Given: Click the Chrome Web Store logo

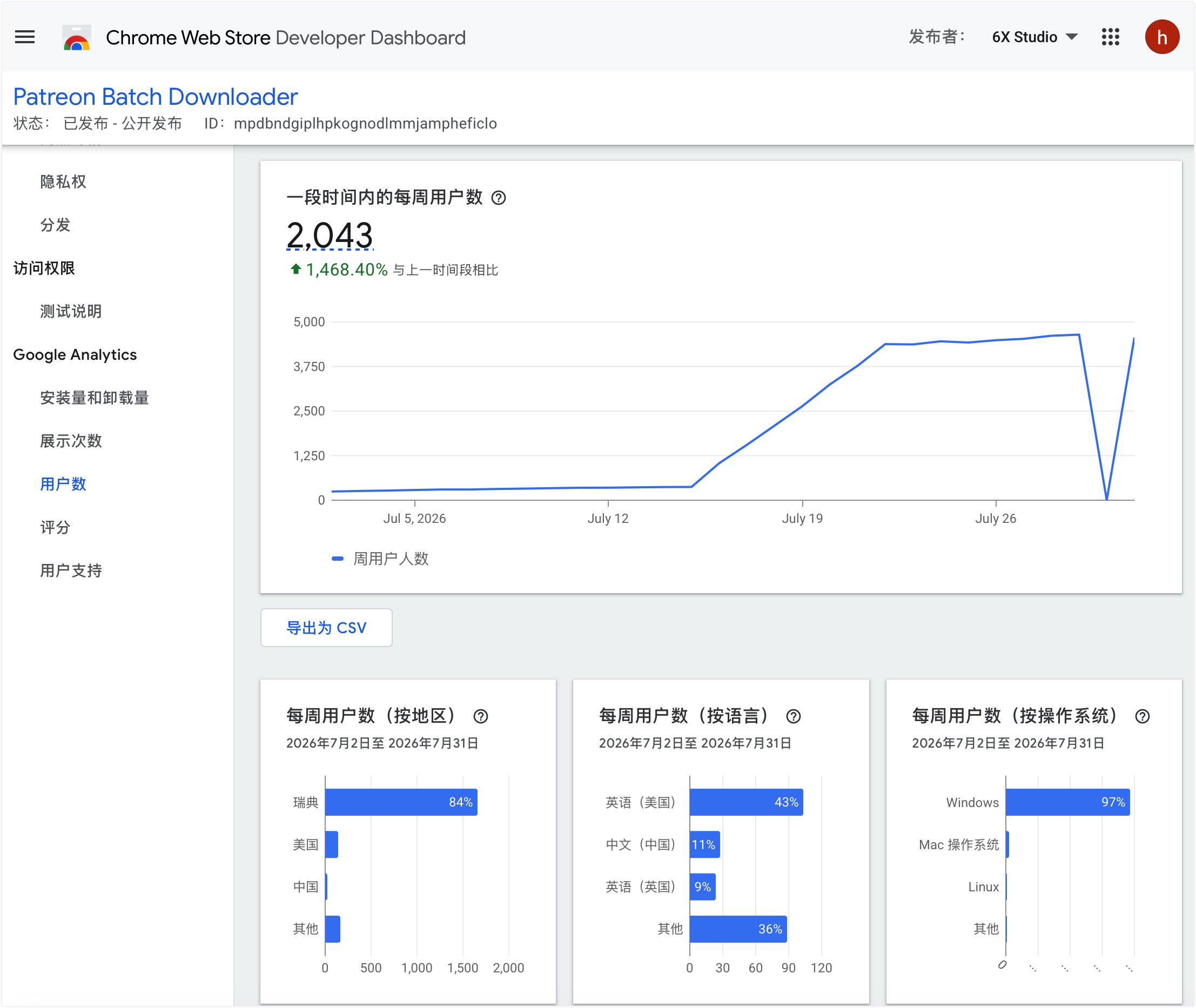Looking at the screenshot, I should tap(77, 38).
